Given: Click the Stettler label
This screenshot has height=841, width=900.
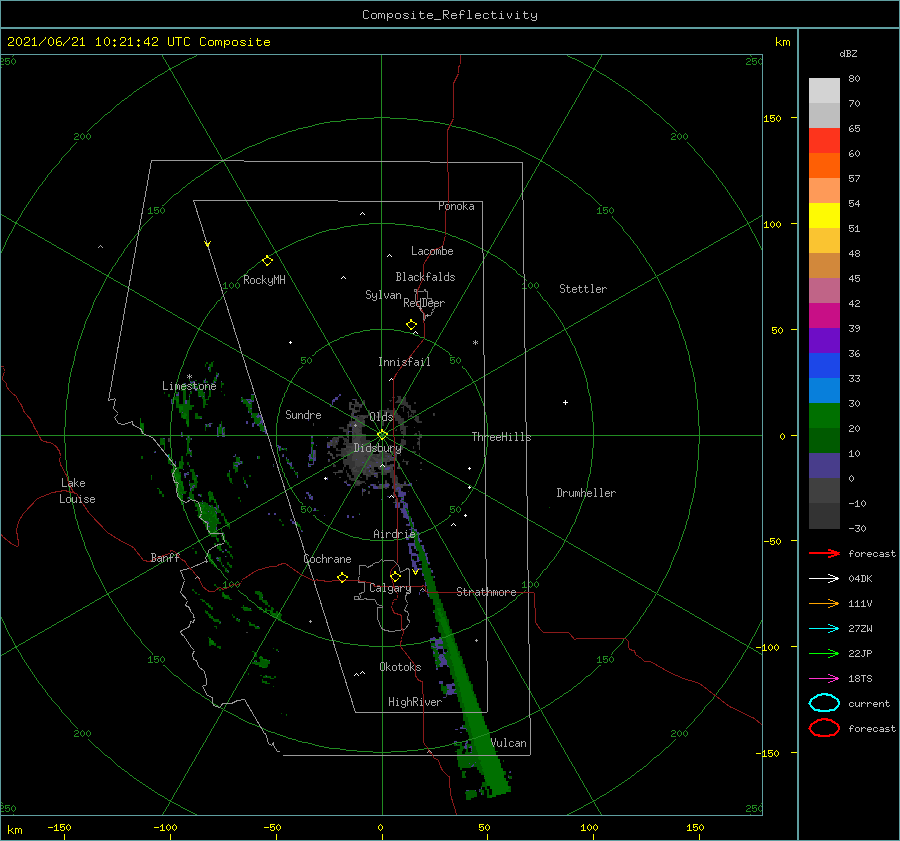Looking at the screenshot, I should [583, 289].
